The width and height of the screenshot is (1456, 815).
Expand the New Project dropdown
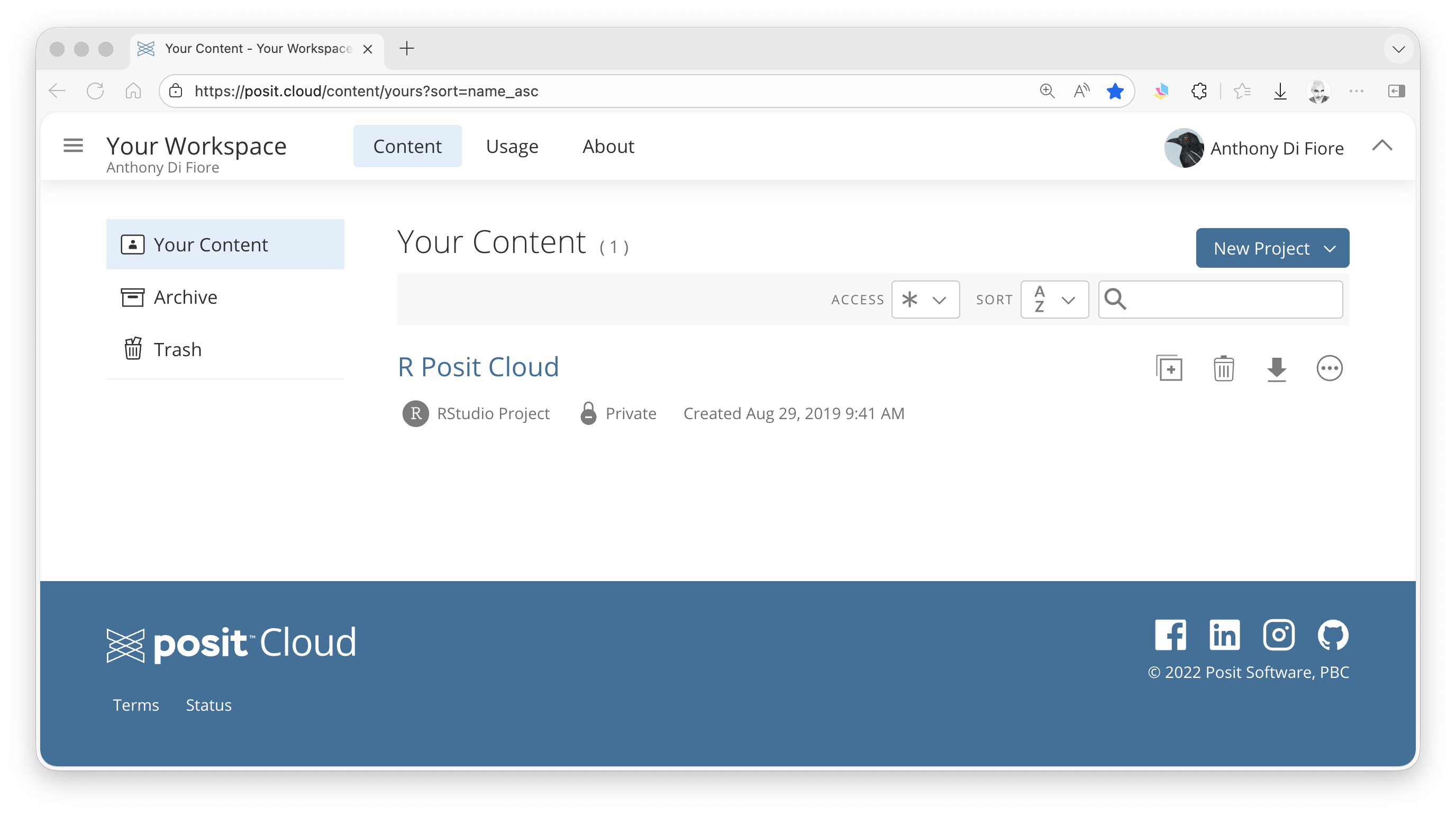pyautogui.click(x=1272, y=248)
